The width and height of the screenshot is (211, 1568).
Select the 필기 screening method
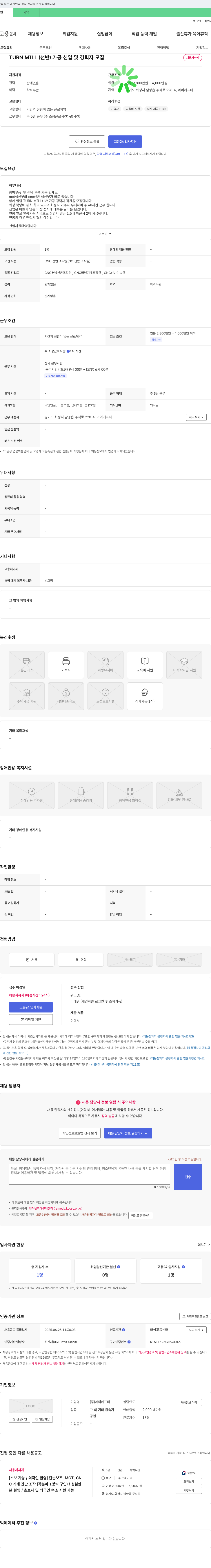[x=130, y=959]
